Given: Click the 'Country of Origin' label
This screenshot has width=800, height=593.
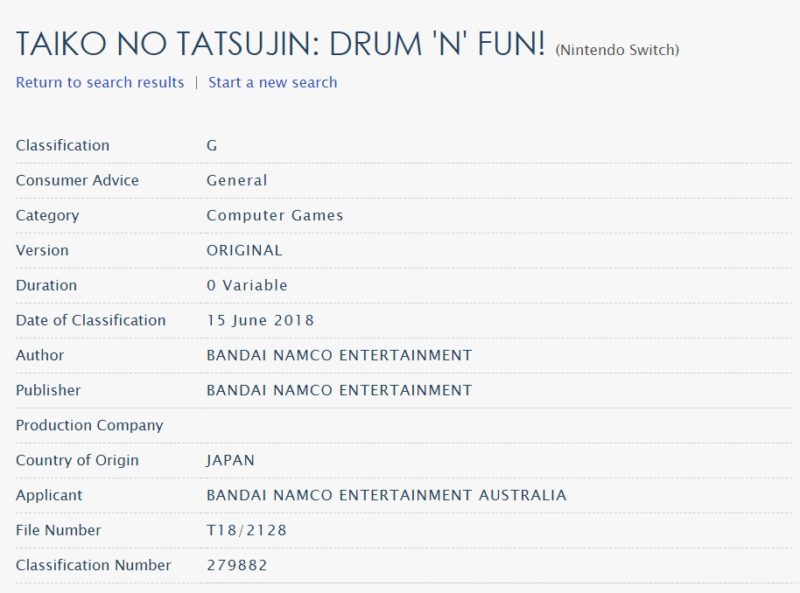Looking at the screenshot, I should (77, 460).
